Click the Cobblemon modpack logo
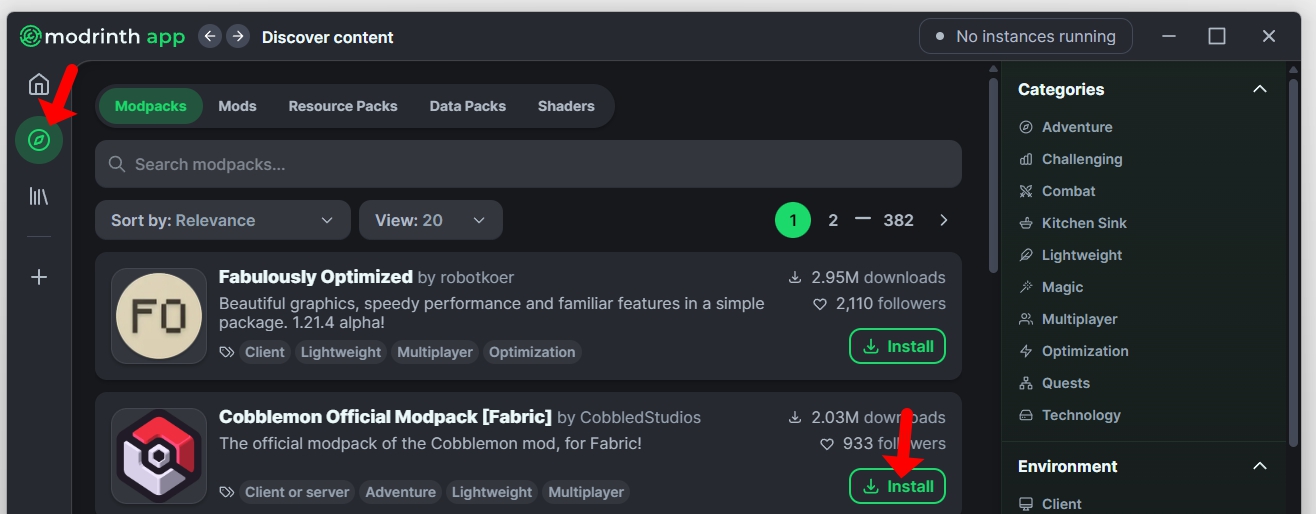This screenshot has height=514, width=1316. [x=159, y=456]
